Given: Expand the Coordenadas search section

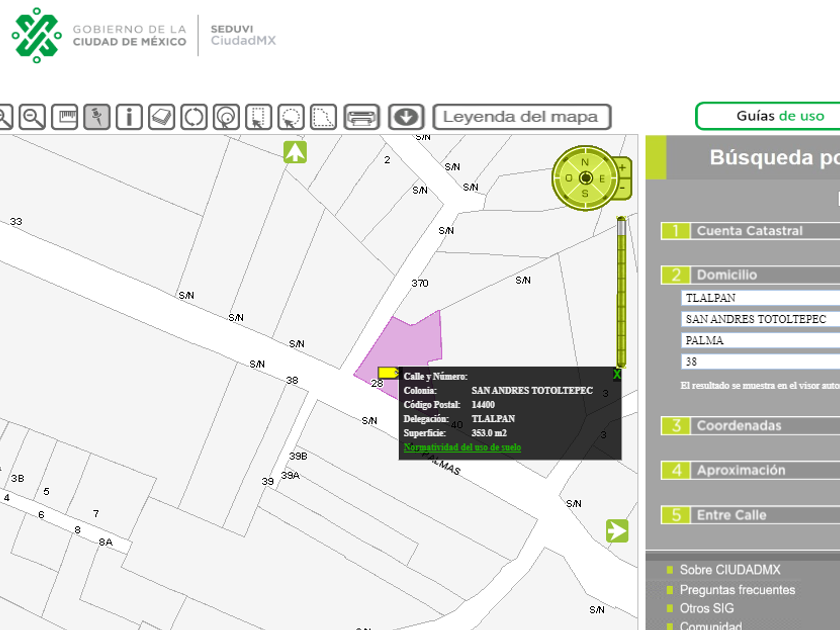Looking at the screenshot, I should pos(739,426).
